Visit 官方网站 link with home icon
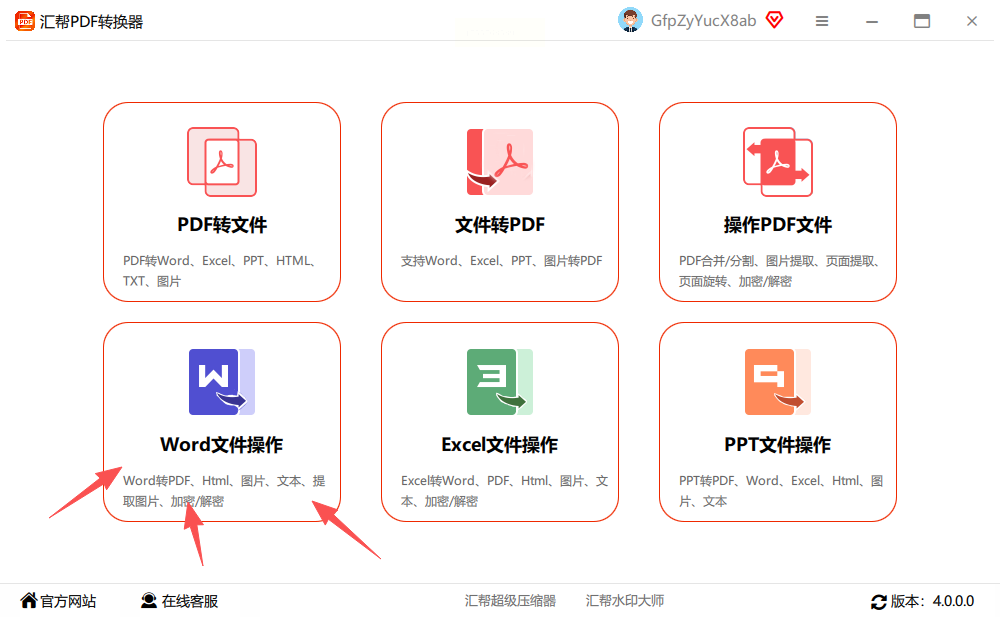The height and width of the screenshot is (617, 1000). [x=58, y=601]
